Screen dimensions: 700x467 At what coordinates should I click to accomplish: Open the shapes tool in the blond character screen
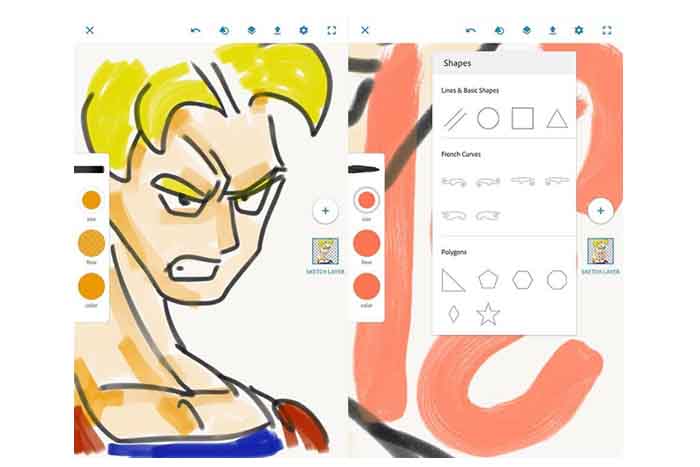(x=224, y=30)
